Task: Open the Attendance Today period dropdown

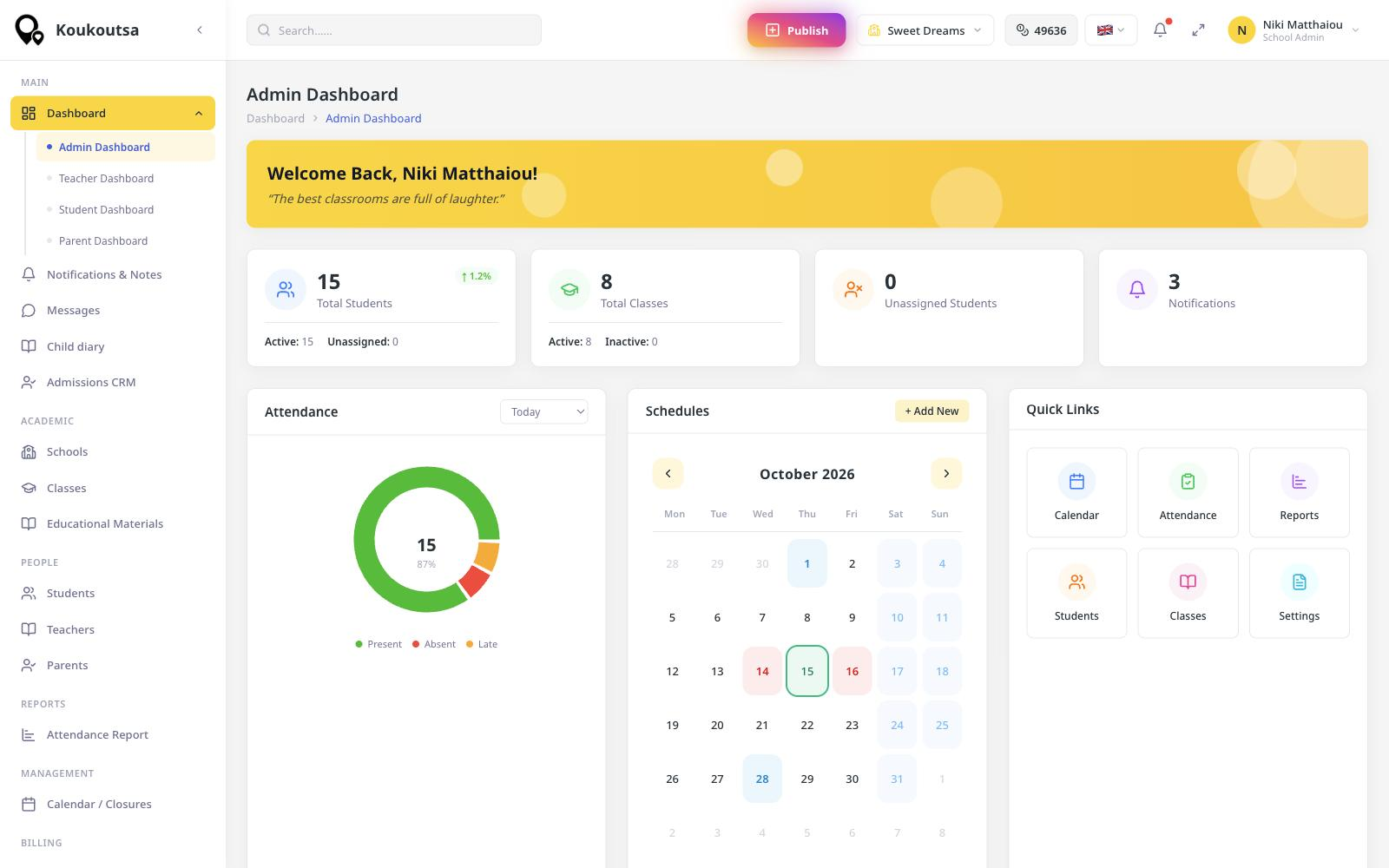Action: click(x=543, y=411)
